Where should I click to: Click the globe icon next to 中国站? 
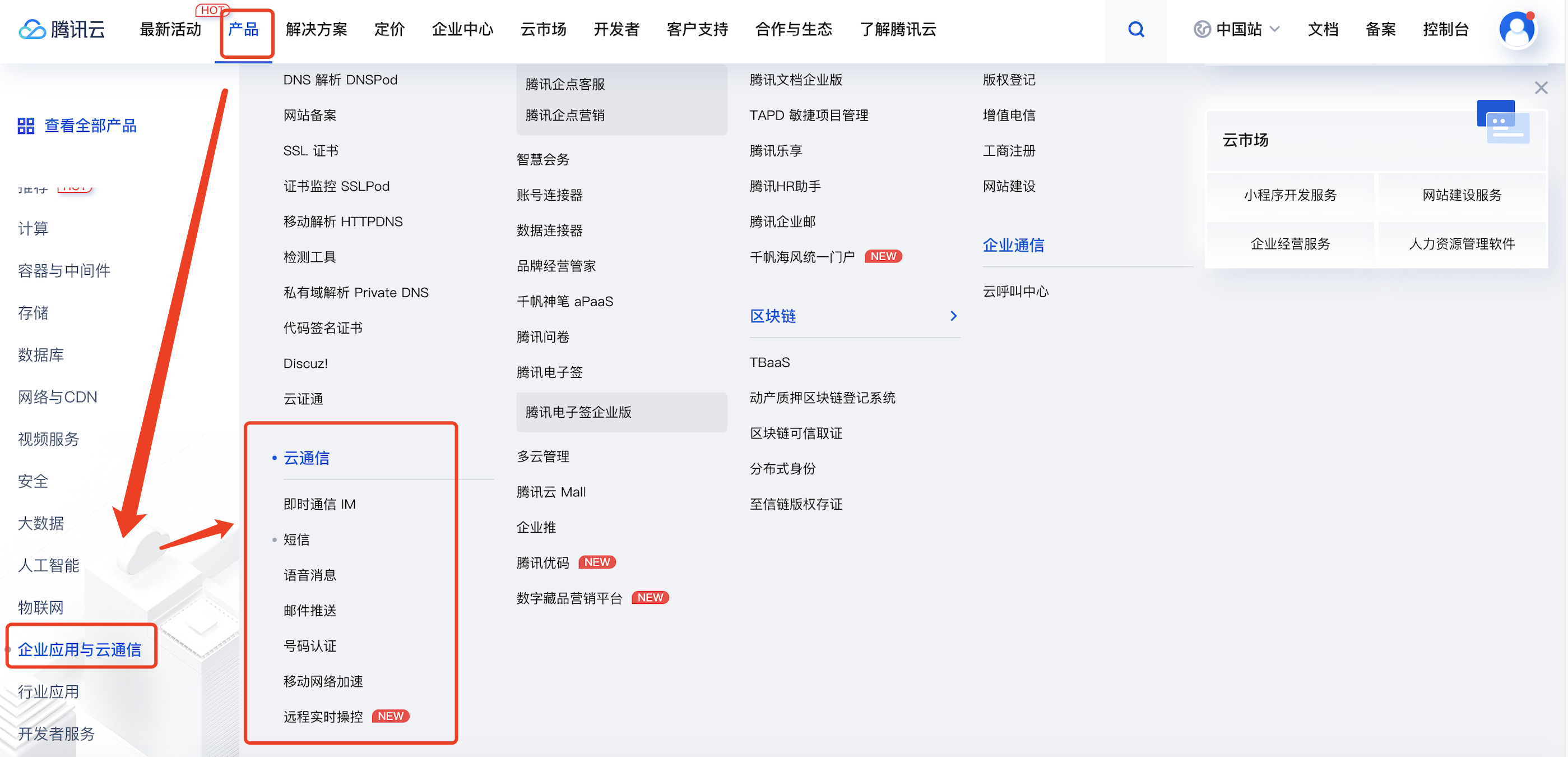tap(1201, 29)
